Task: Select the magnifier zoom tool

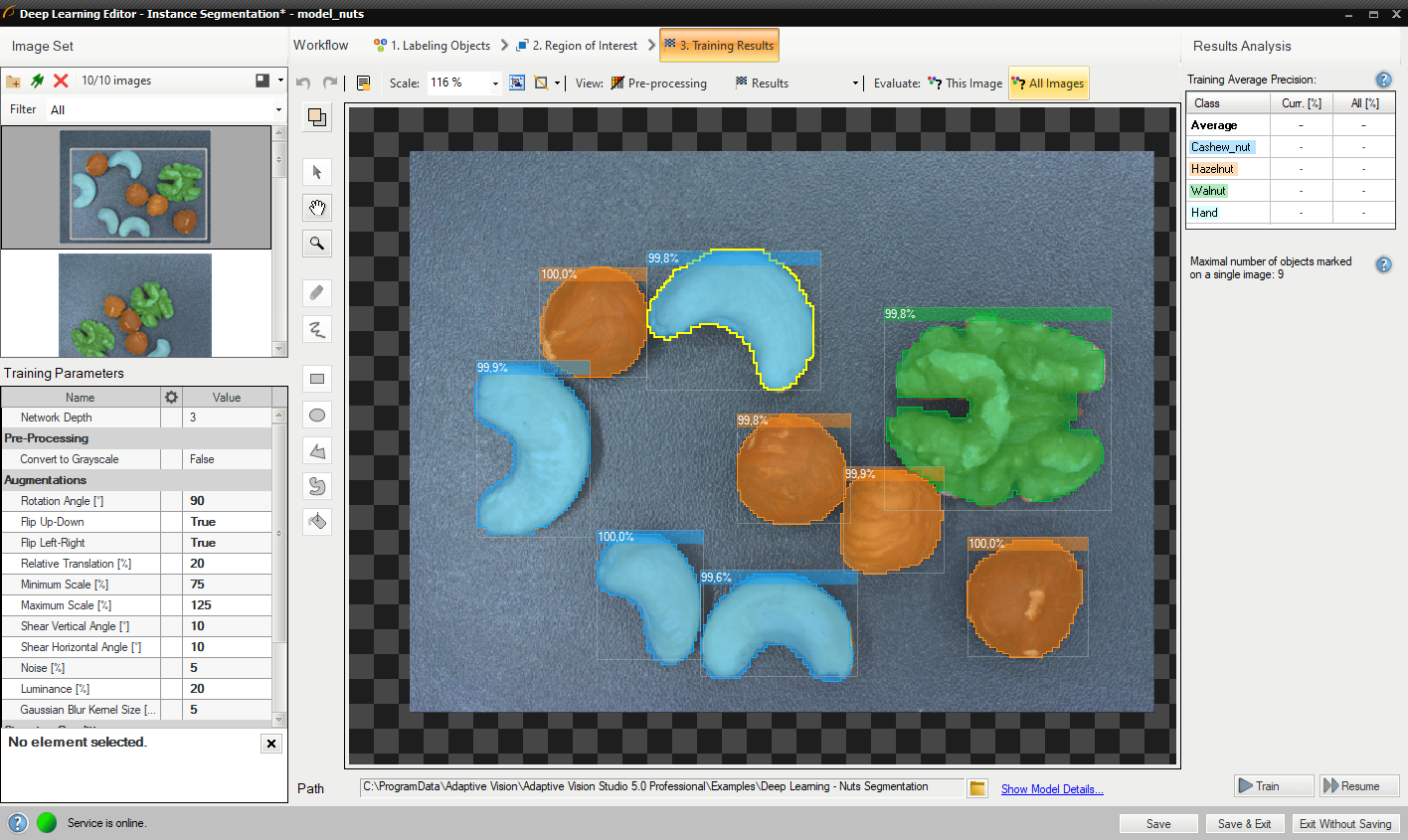Action: tap(317, 244)
